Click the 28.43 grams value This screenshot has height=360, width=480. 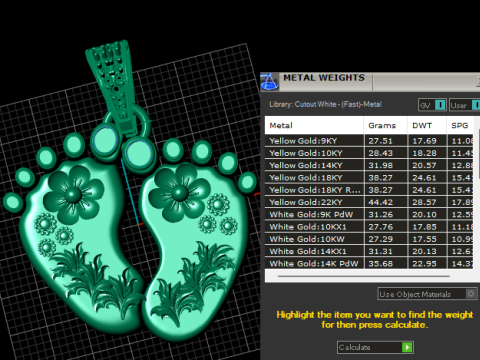tap(380, 153)
